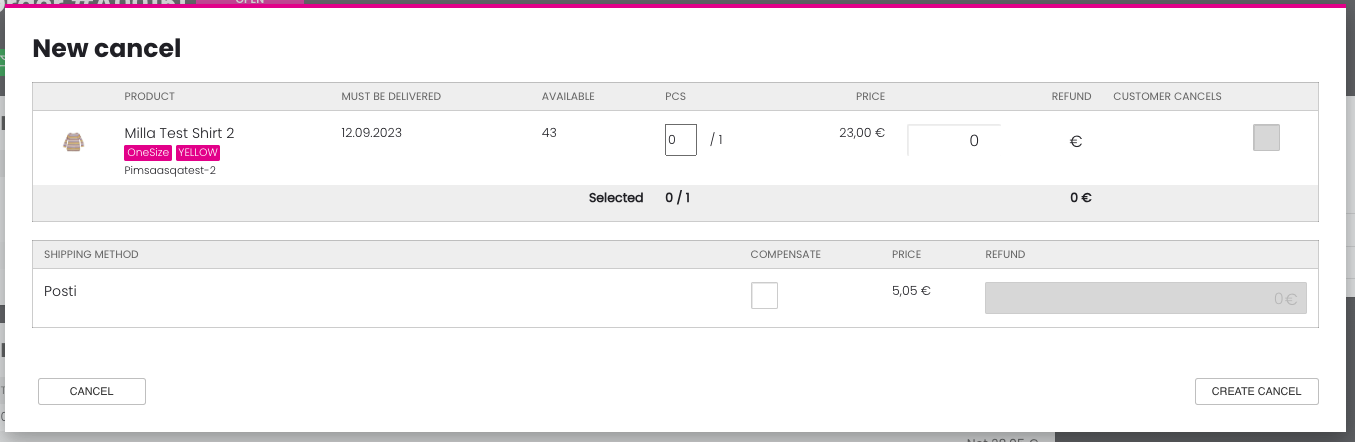Screen dimensions: 1355x442
Task: Click the YELLOW color tag
Action: [x=198, y=153]
